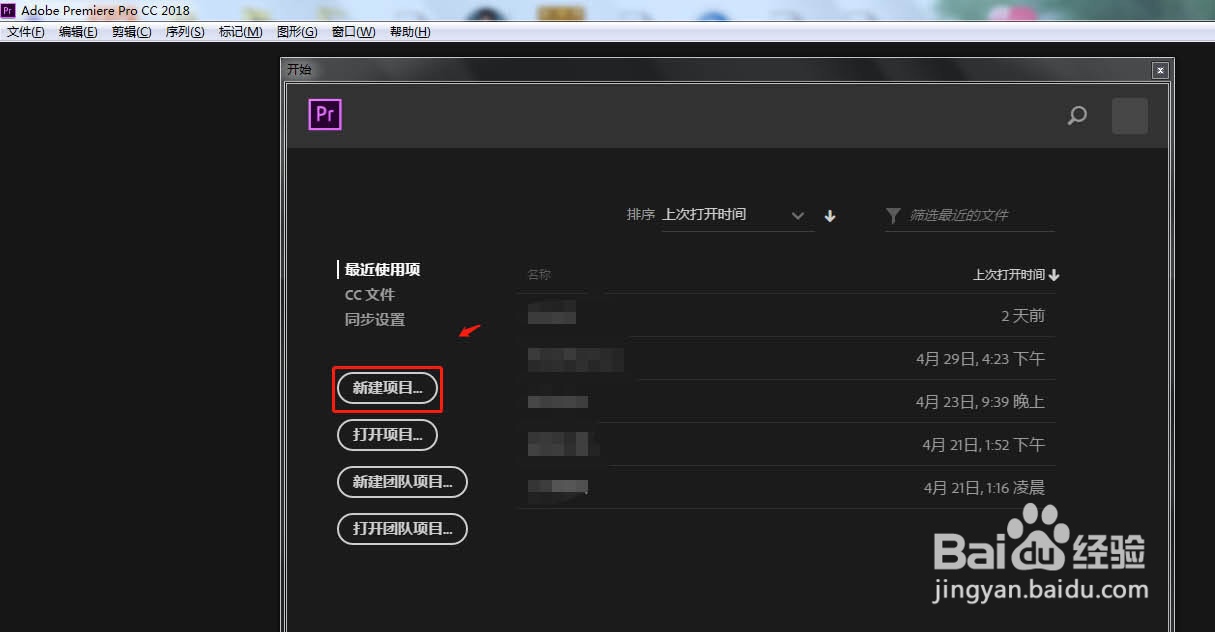The image size is (1215, 632).
Task: Click the 打开团队项目... button
Action: tap(403, 529)
